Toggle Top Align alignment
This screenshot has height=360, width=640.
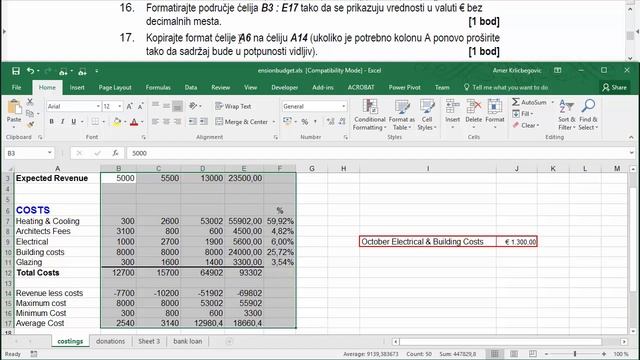156,106
